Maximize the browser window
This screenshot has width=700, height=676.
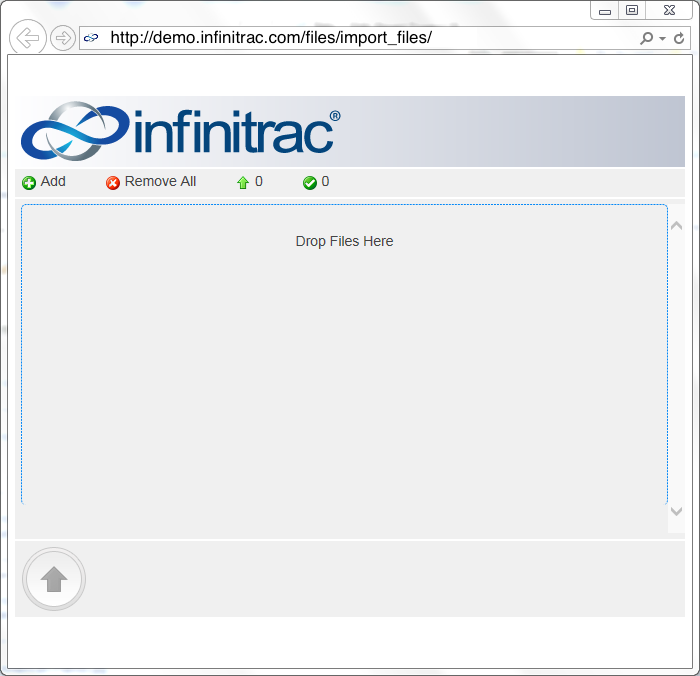point(632,10)
